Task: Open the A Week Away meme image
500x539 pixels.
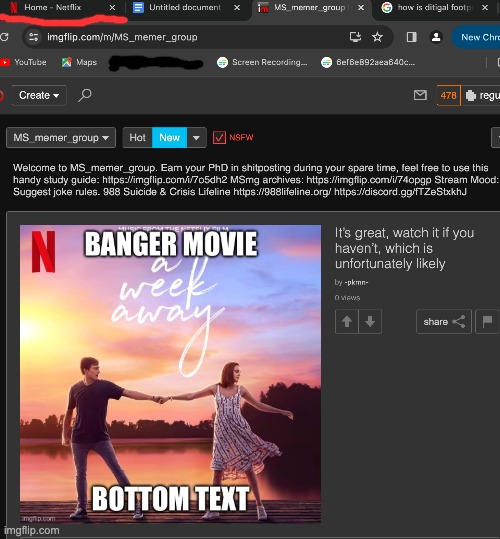Action: pyautogui.click(x=170, y=374)
